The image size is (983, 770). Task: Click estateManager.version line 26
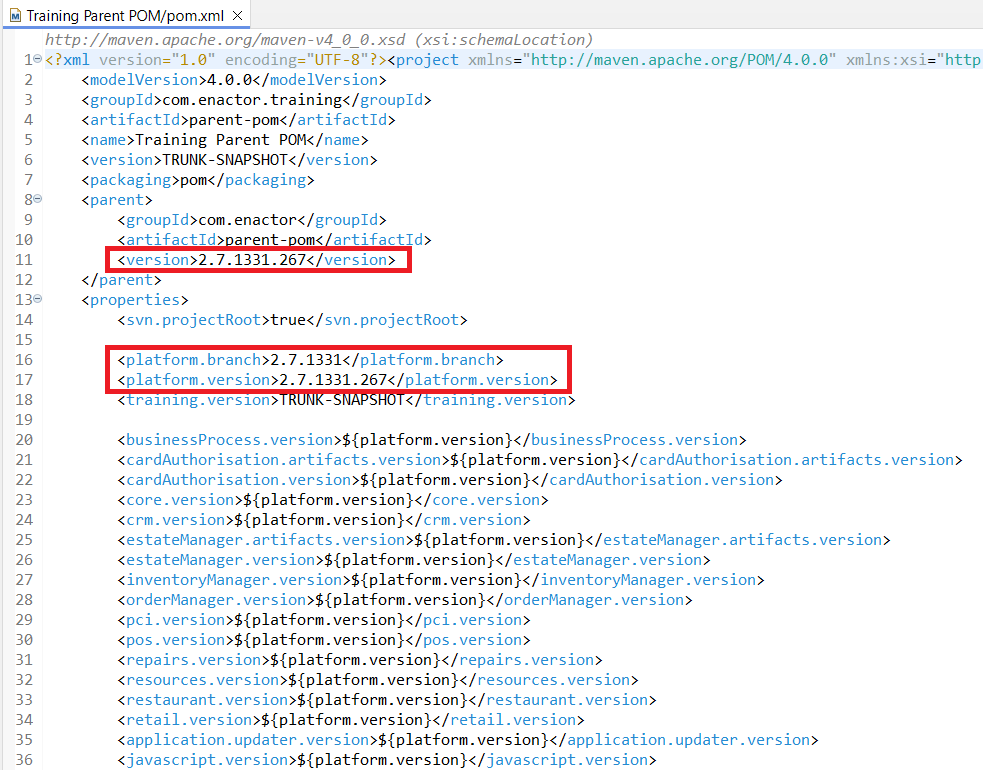pyautogui.click(x=414, y=560)
